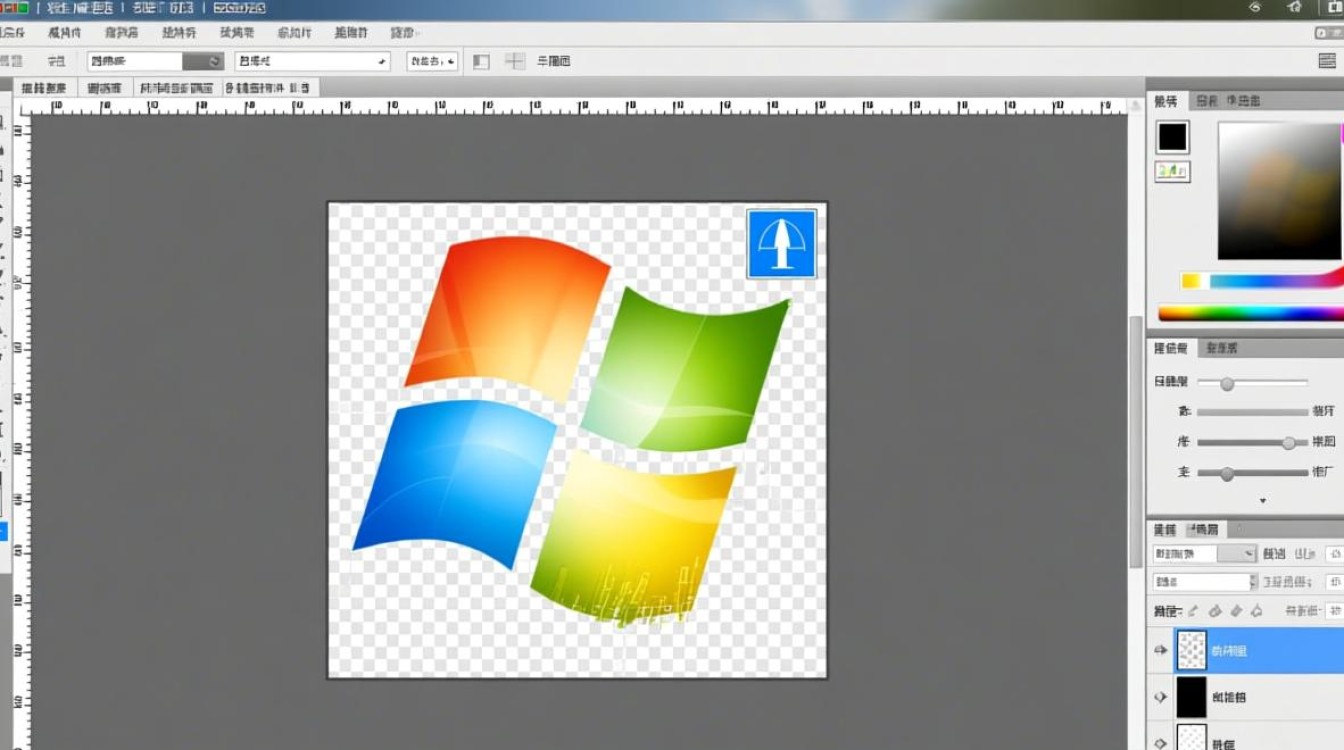This screenshot has height=750, width=1344.
Task: Hide the highlighted top layer via its eye toggle
Action: pyautogui.click(x=1160, y=650)
